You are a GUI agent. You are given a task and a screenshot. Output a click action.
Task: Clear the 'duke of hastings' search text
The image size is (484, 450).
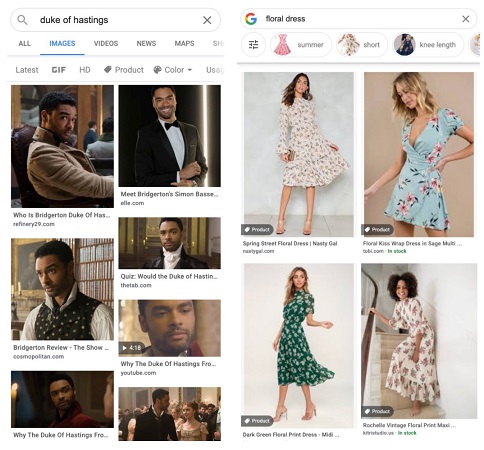coord(207,20)
